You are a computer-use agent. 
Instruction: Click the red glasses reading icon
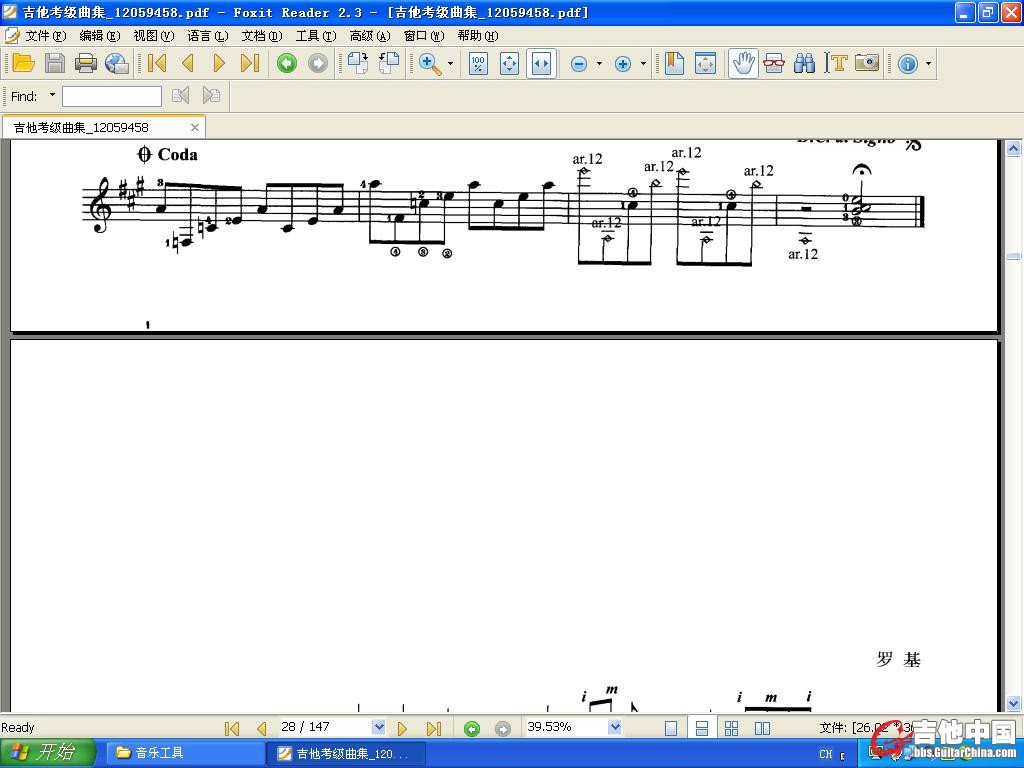(x=774, y=63)
